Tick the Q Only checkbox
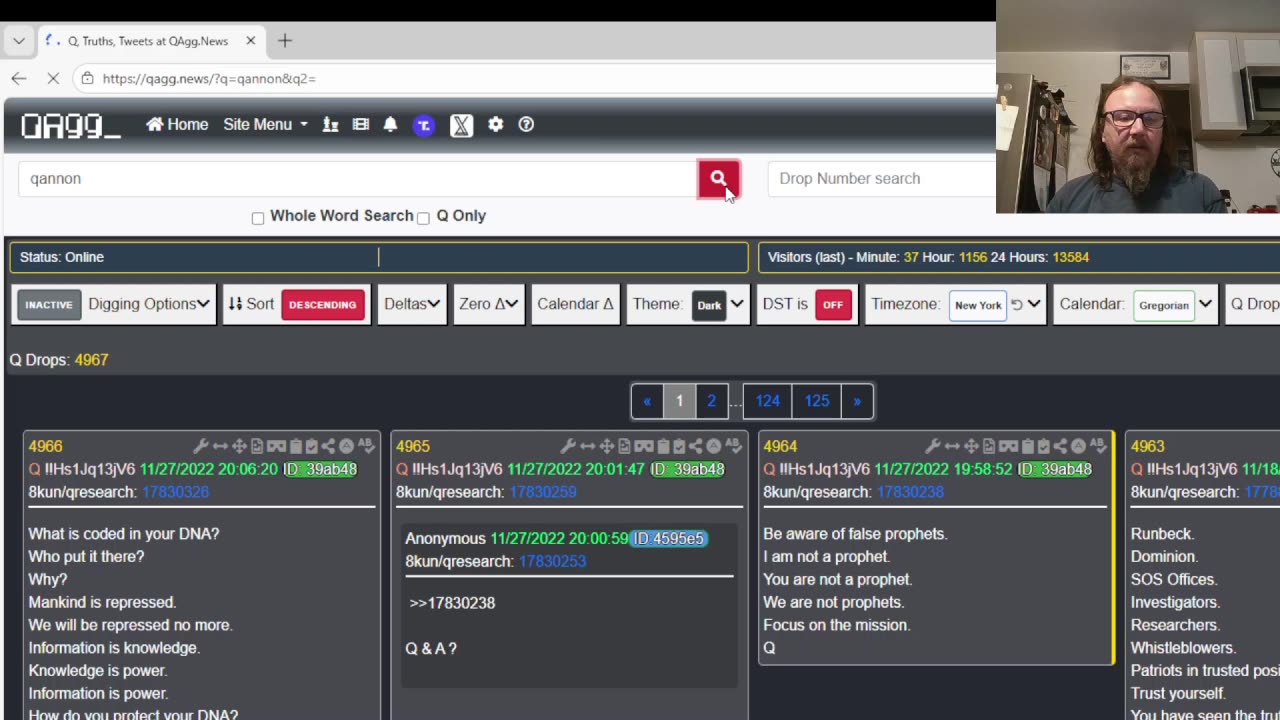1280x720 pixels. tap(423, 218)
